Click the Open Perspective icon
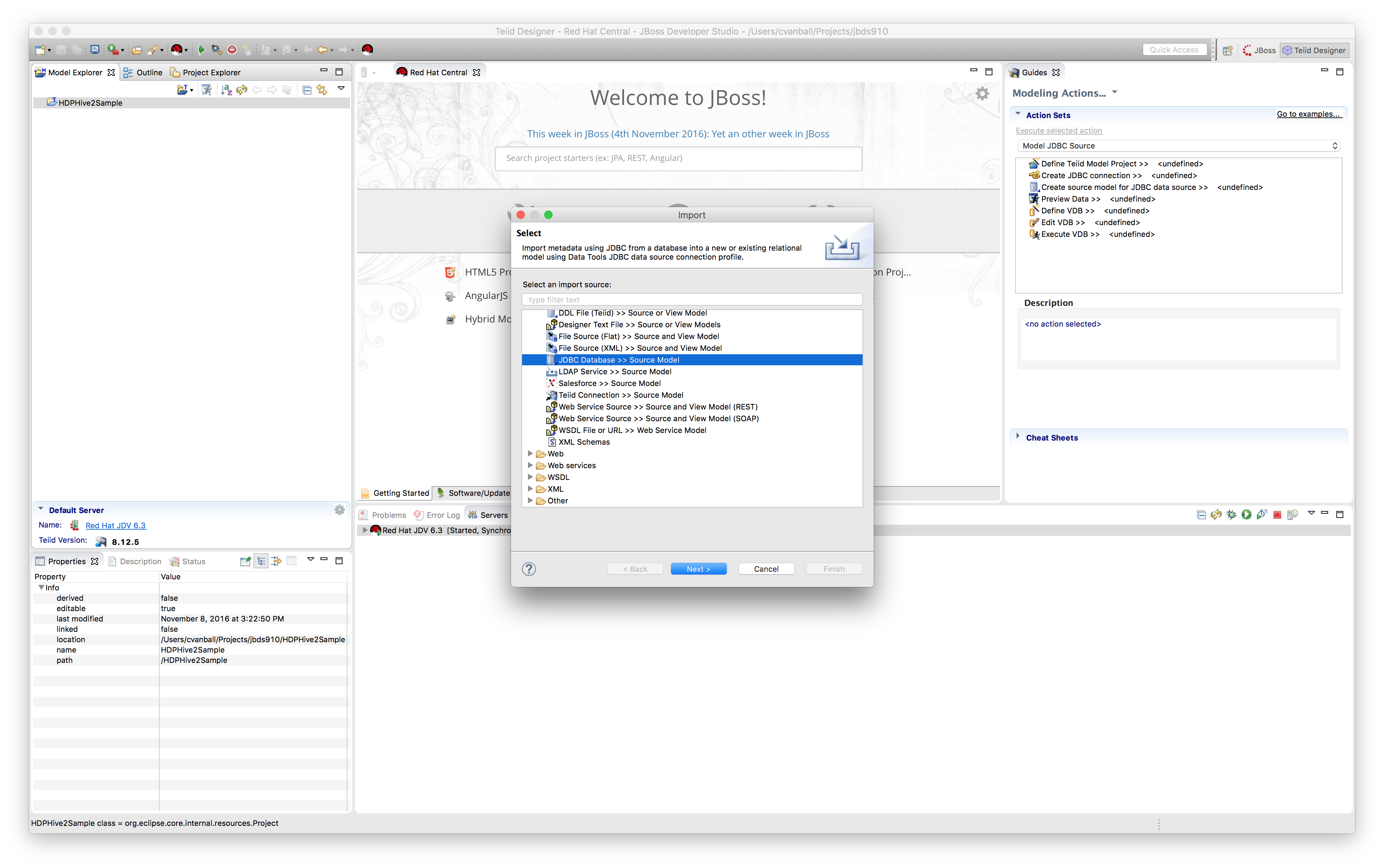The height and width of the screenshot is (868, 1384). pos(1227,50)
